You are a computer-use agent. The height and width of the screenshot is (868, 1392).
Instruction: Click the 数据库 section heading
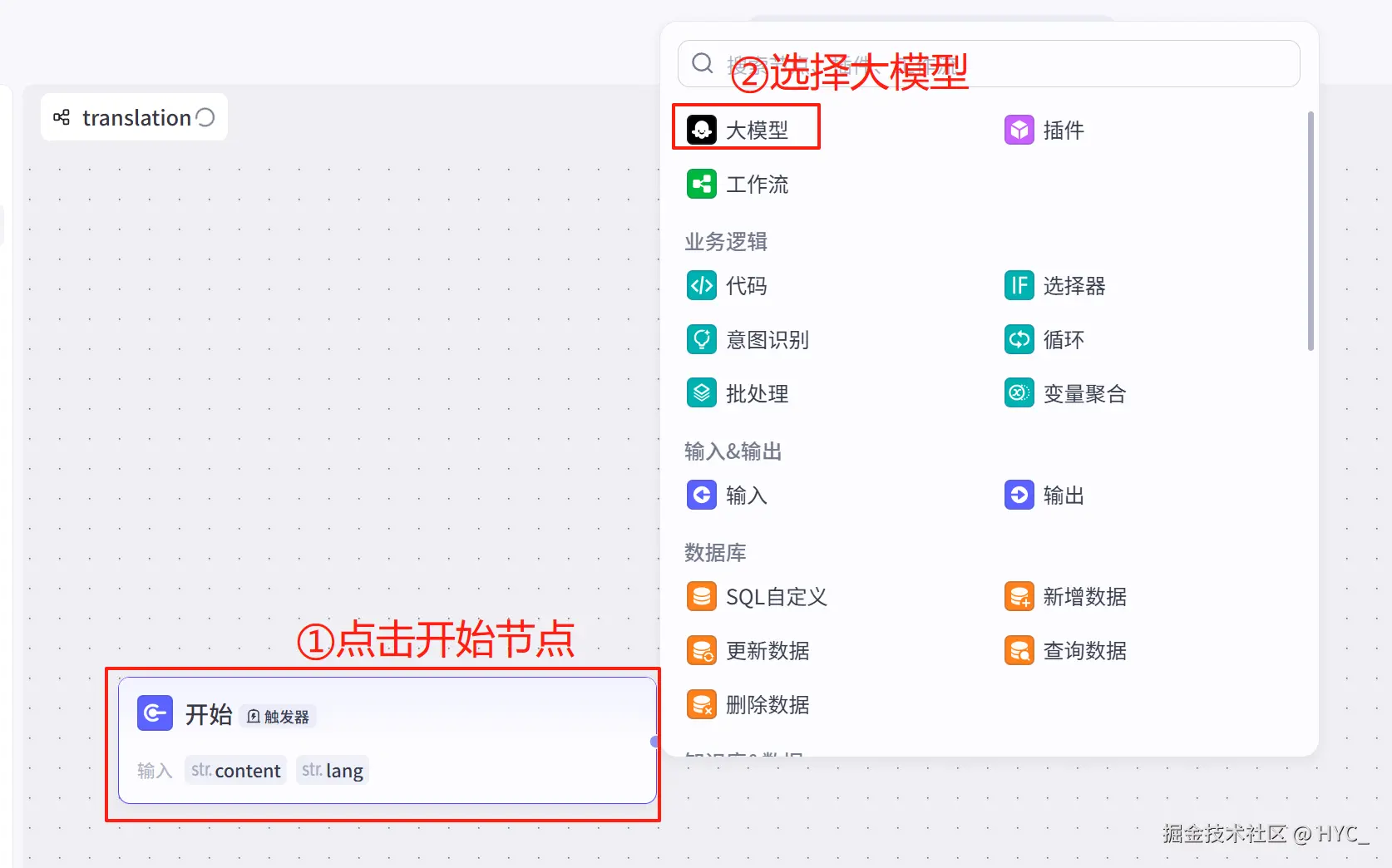coord(715,553)
